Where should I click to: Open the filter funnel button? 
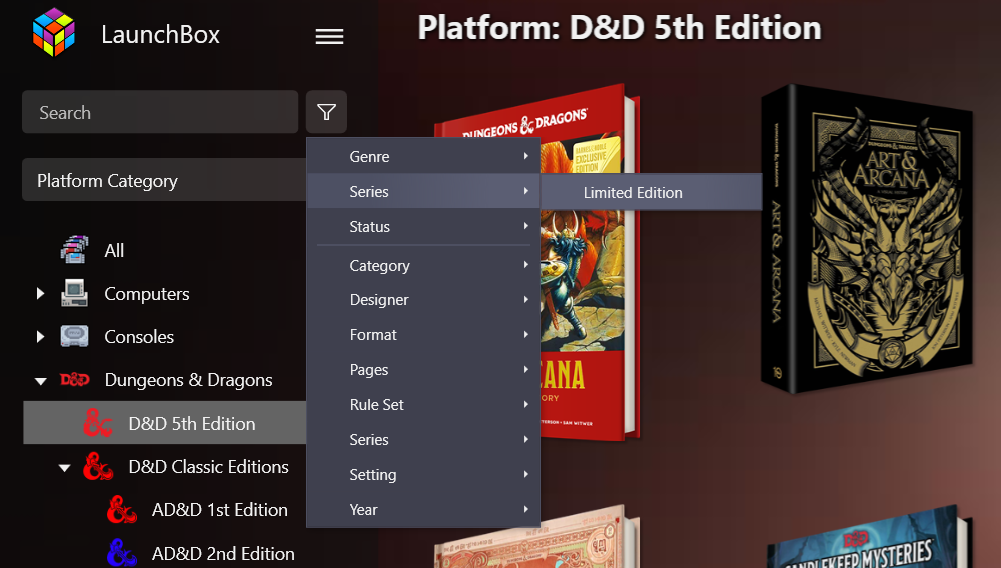(x=326, y=112)
